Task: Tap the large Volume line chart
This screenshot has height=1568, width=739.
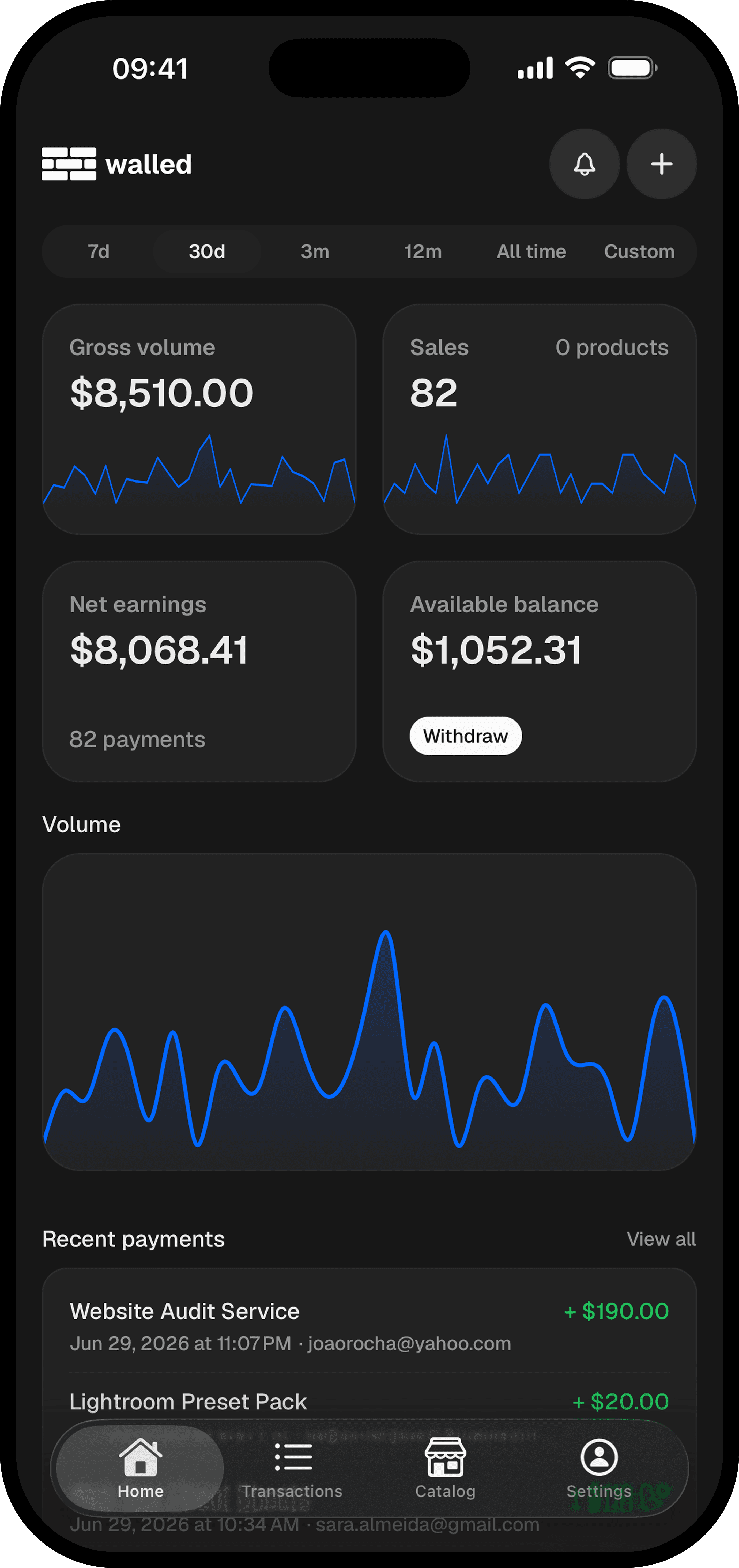Action: (369, 1012)
